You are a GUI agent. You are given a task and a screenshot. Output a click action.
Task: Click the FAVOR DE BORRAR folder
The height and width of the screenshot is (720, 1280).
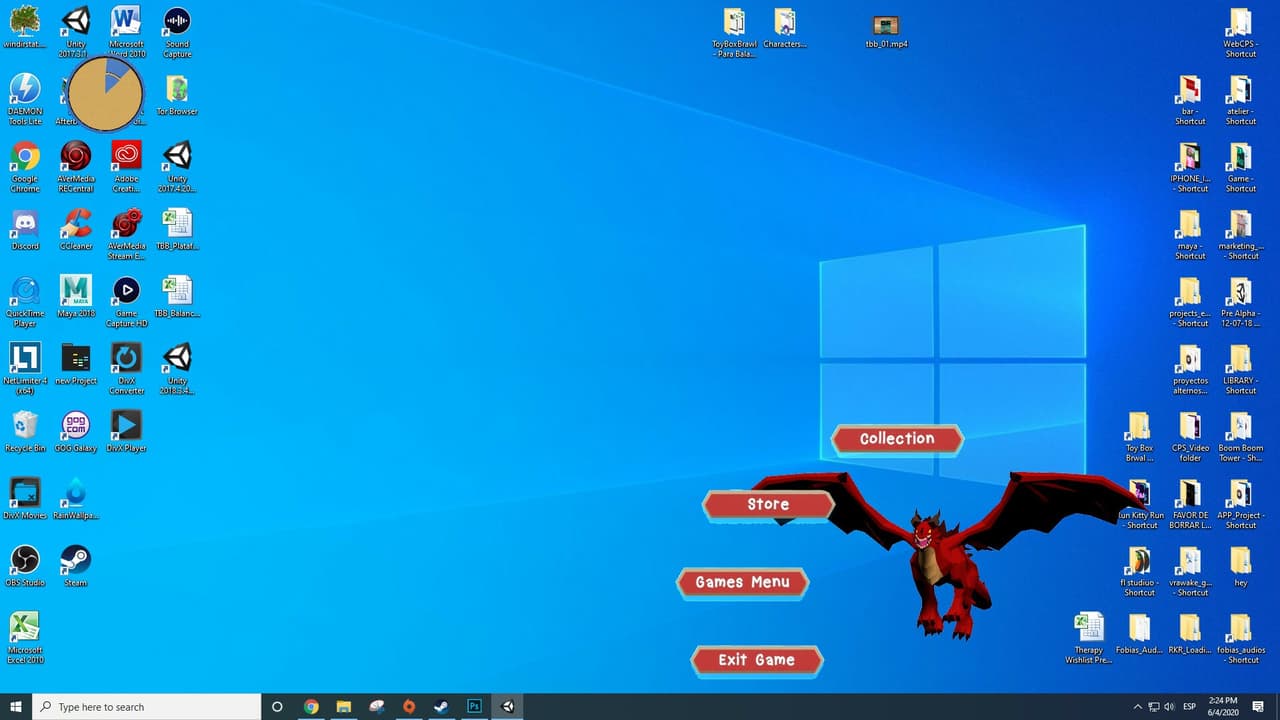[x=1189, y=504]
